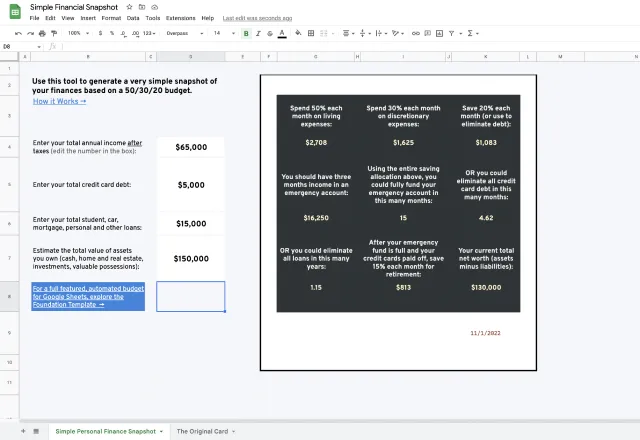This screenshot has height=440, width=640.
Task: Undo the last action
Action: coord(18,33)
